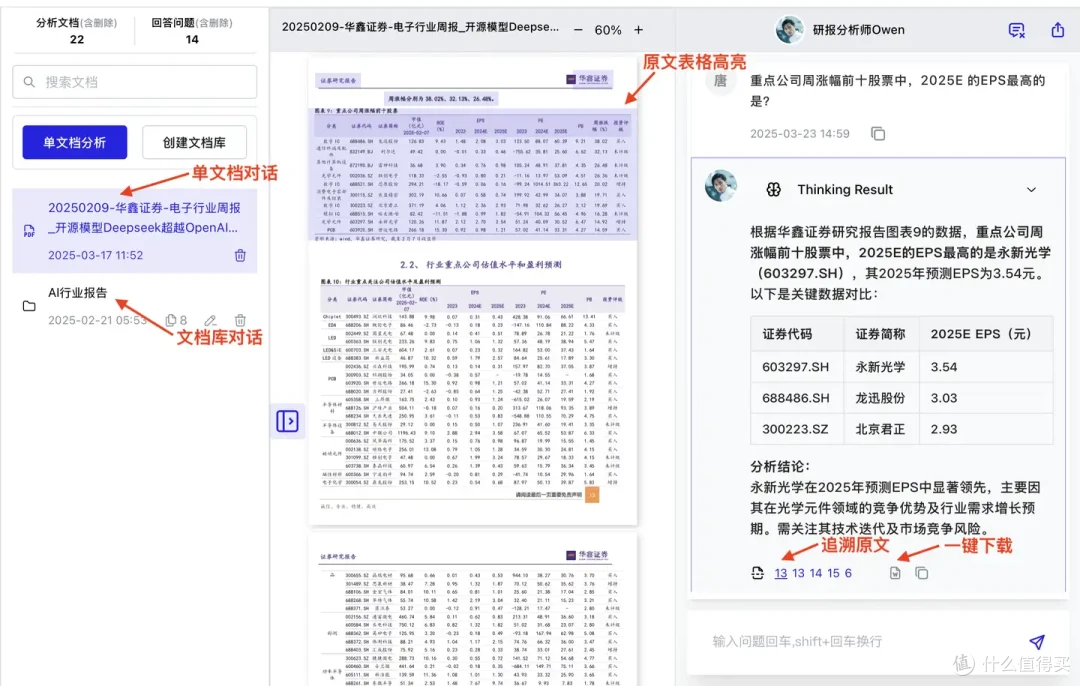Download the answer as a Word document icon
The height and width of the screenshot is (686, 1080).
point(895,573)
